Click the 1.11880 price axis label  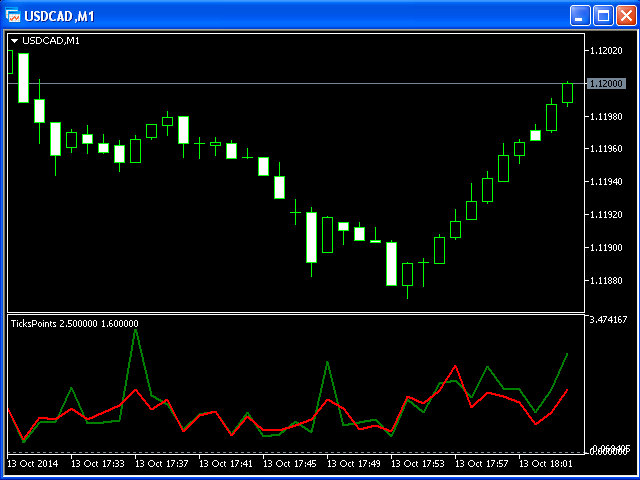tap(607, 281)
